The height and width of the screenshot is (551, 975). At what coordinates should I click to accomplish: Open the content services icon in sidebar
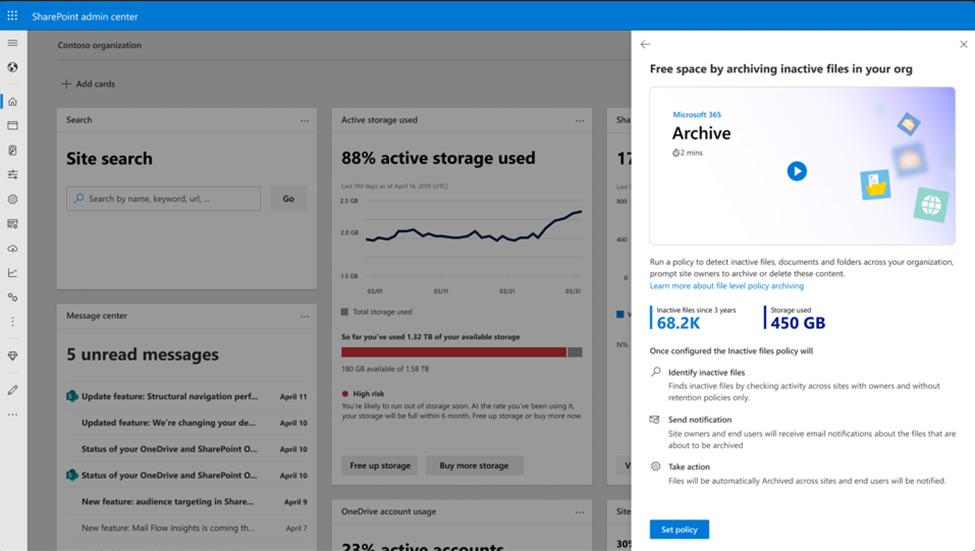12,224
